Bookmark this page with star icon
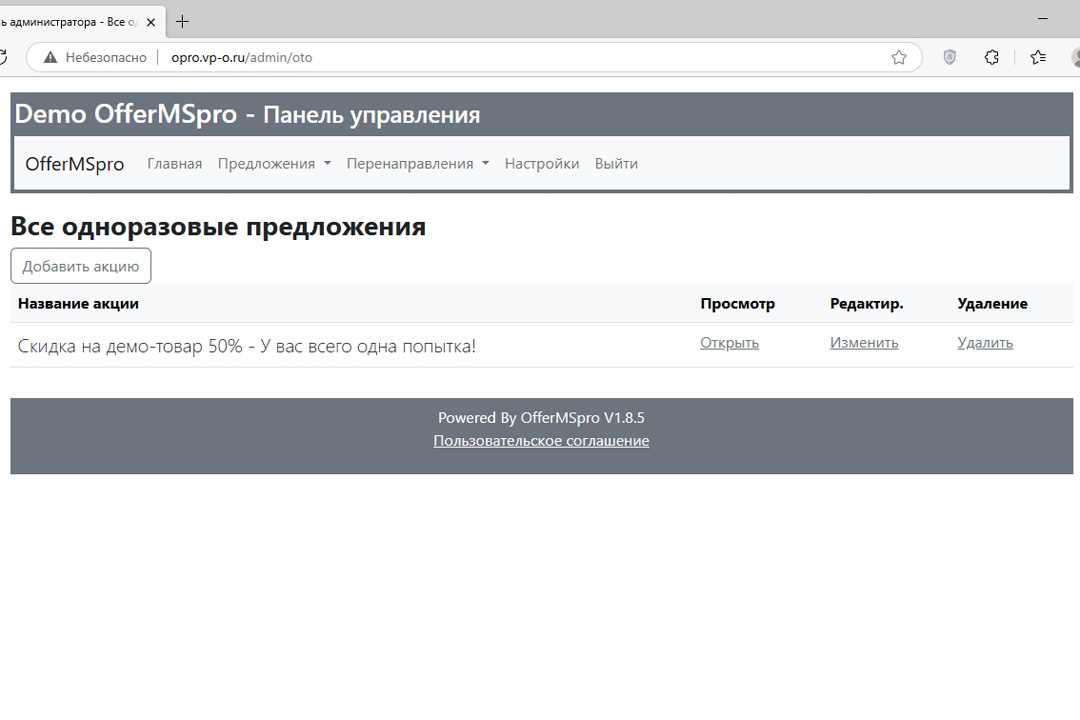The image size is (1080, 720). [x=899, y=57]
